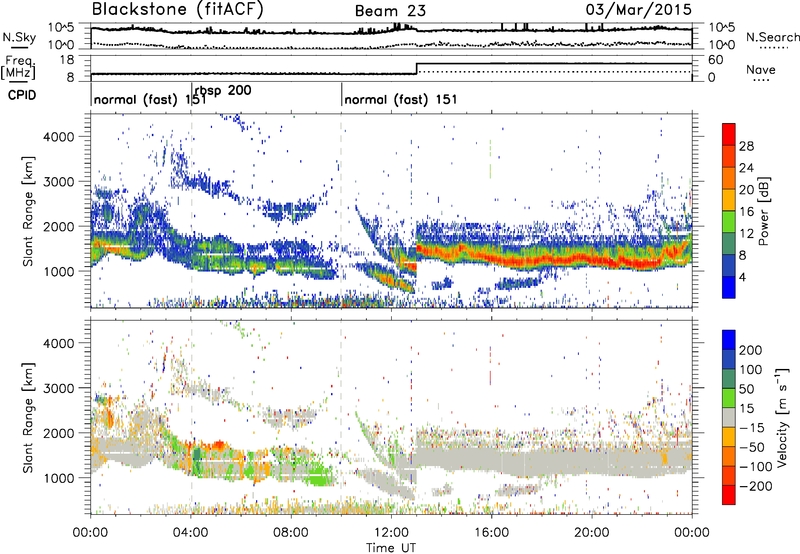Image resolution: width=800 pixels, height=554 pixels.
Task: Click the 'Power [dB]' color bar label
Action: click(764, 211)
